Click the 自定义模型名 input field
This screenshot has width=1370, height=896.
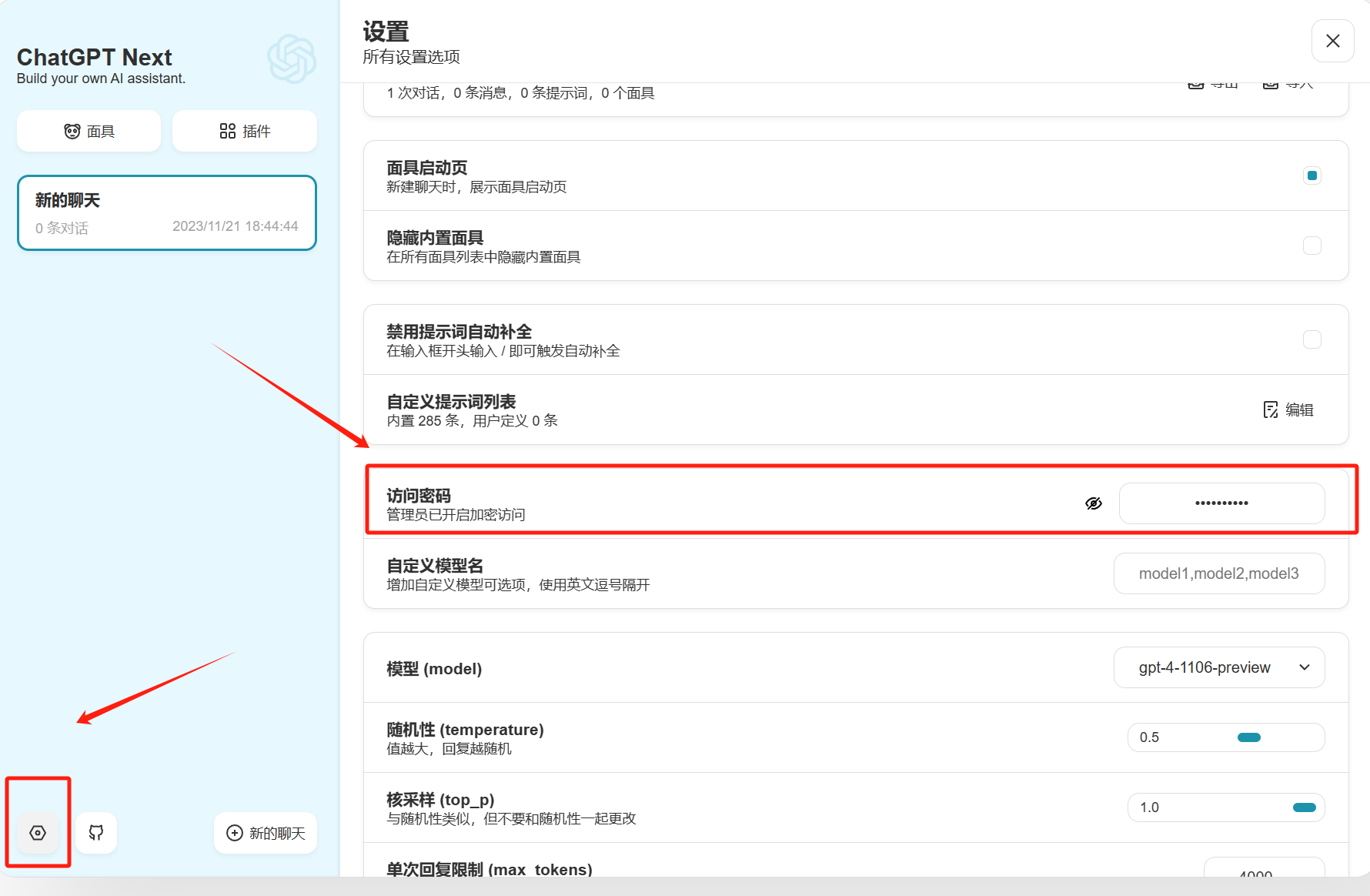[1218, 573]
